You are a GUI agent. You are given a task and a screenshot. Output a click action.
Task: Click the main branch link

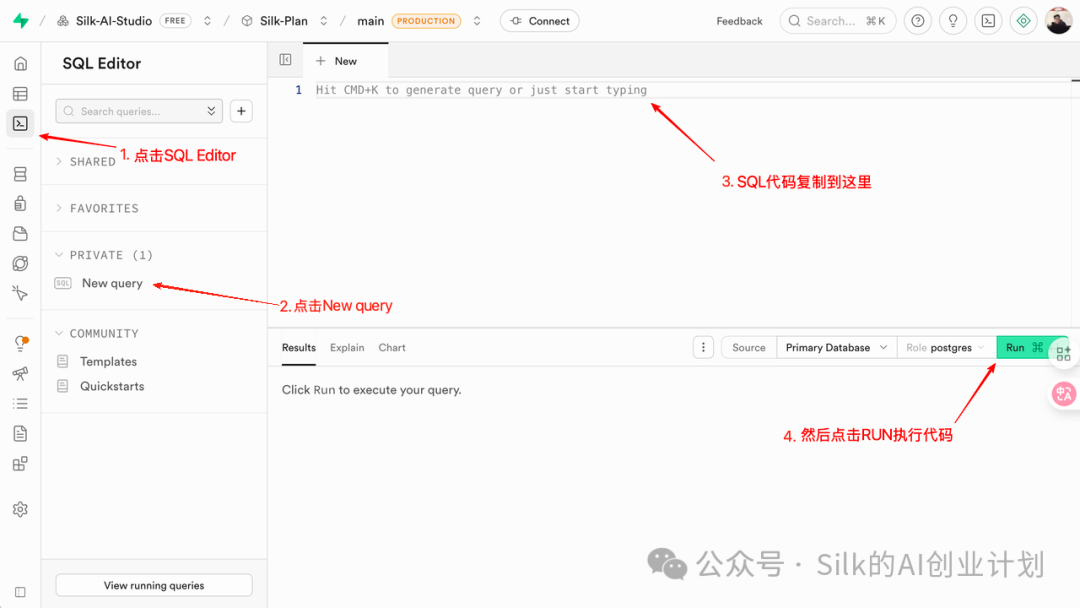coord(371,21)
